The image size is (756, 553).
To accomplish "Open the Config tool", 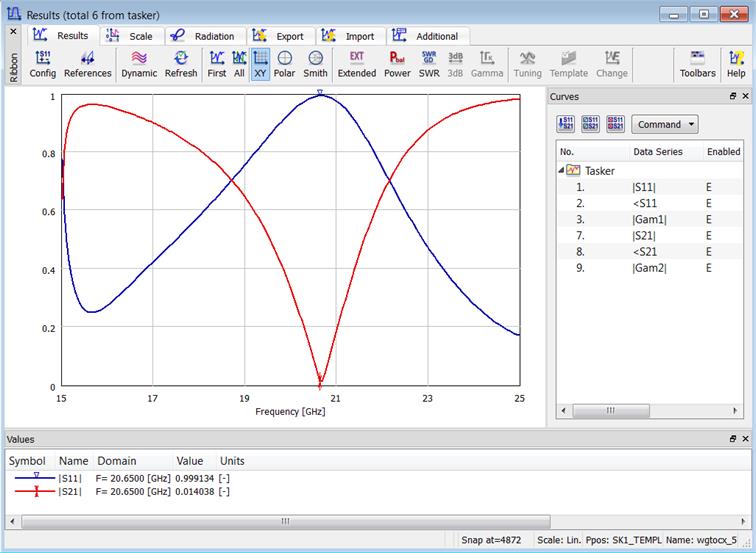I will click(42, 65).
